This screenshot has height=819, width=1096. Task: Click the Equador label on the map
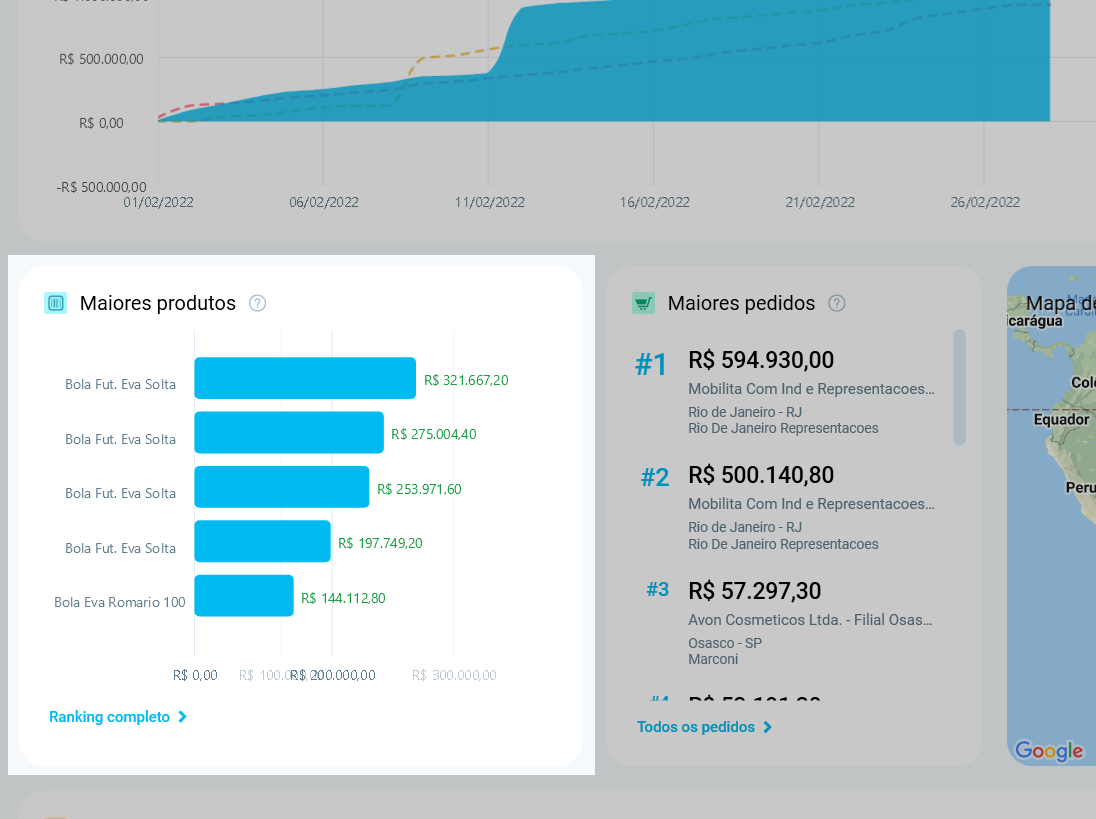point(1061,419)
